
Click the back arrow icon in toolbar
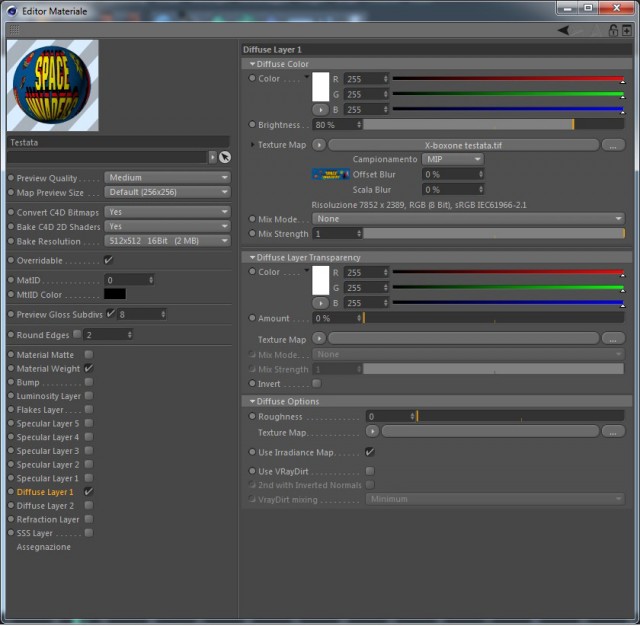564,30
